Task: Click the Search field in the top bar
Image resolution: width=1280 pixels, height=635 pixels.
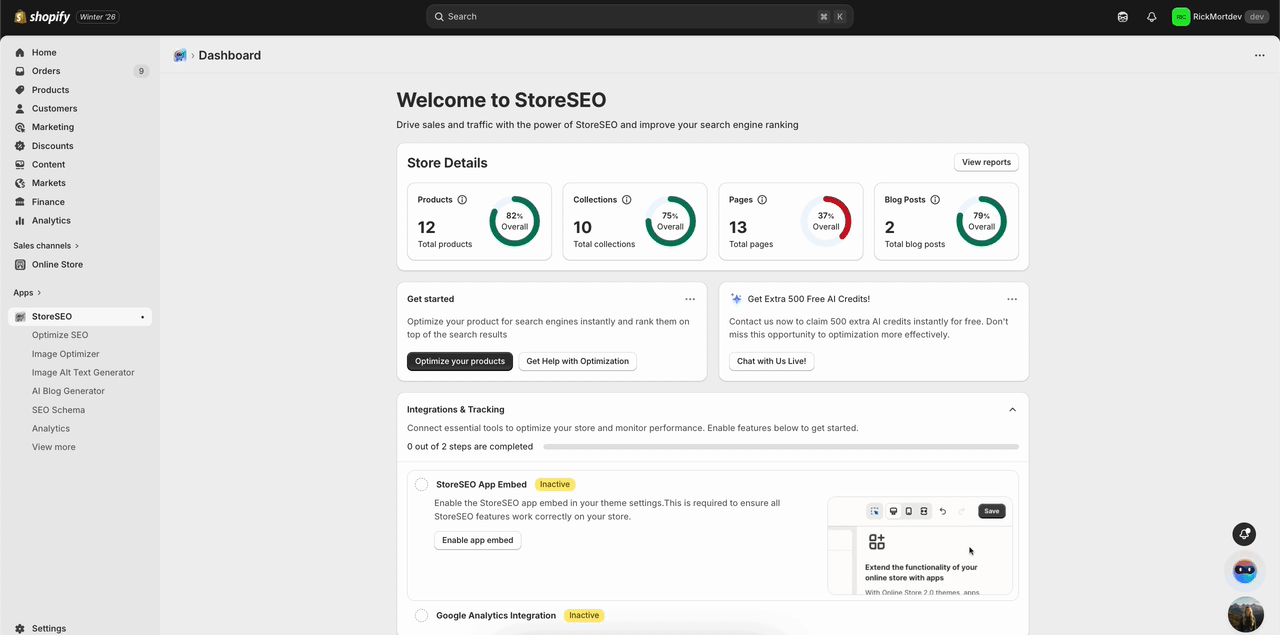Action: pos(640,16)
